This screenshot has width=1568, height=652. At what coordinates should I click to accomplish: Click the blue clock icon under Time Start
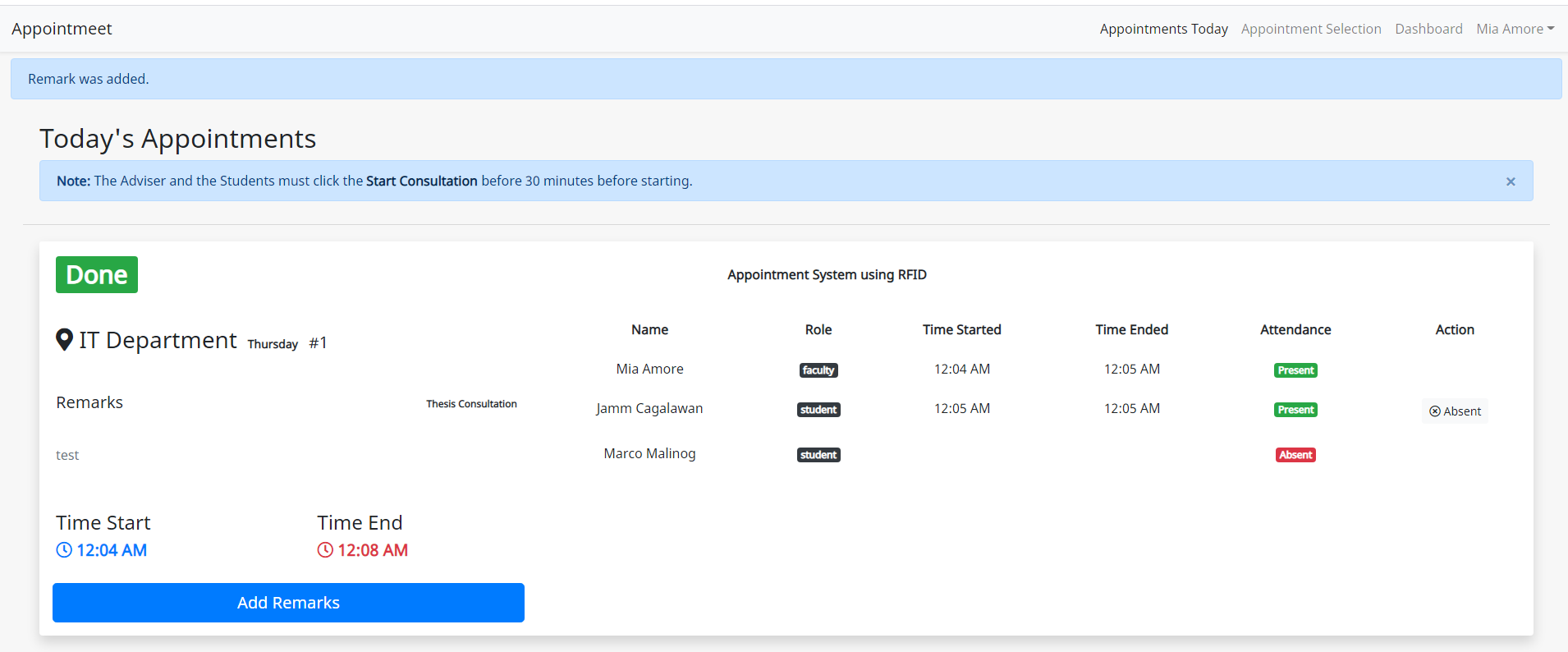click(x=64, y=550)
